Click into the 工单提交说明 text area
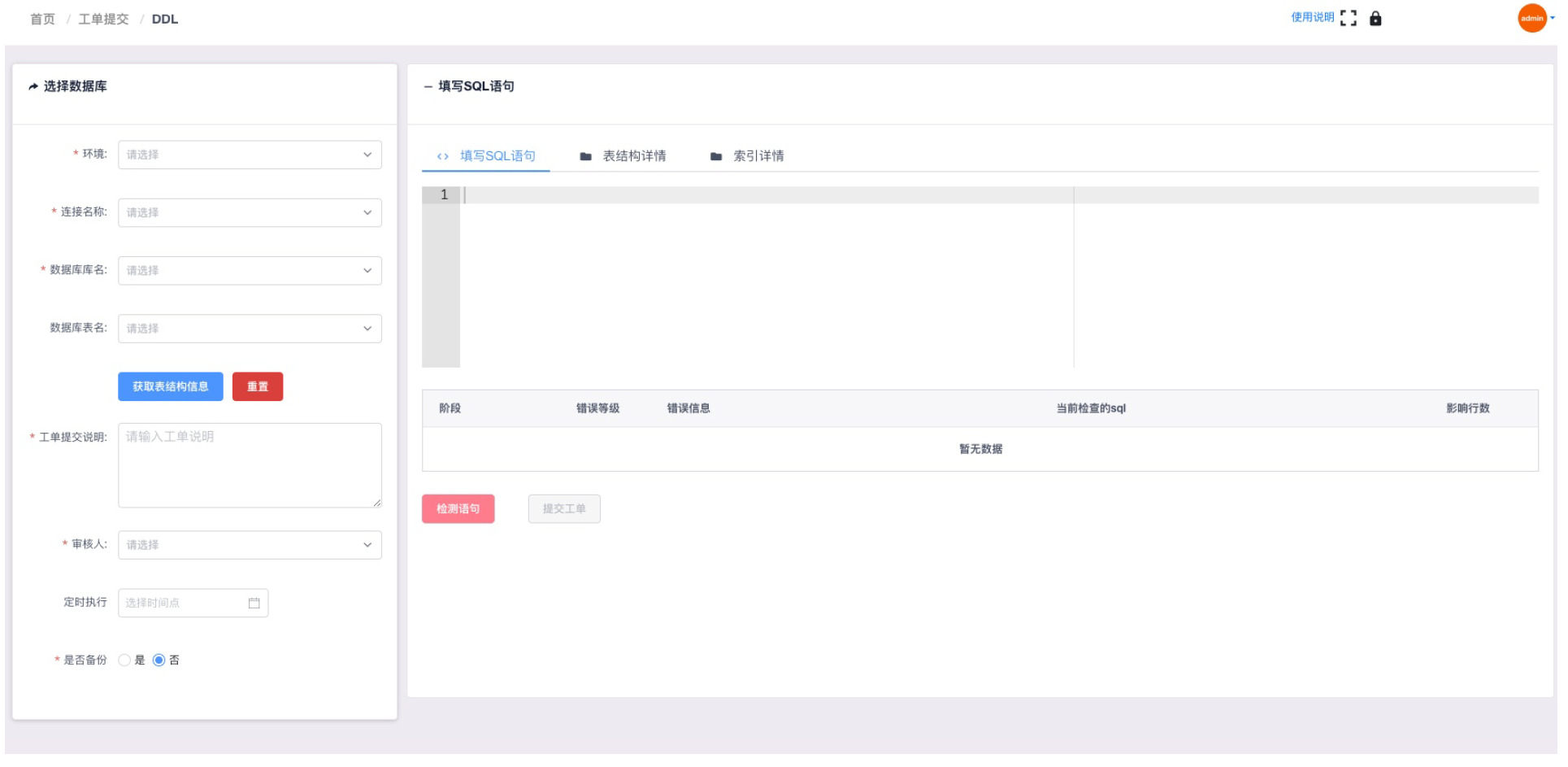 tap(250, 465)
